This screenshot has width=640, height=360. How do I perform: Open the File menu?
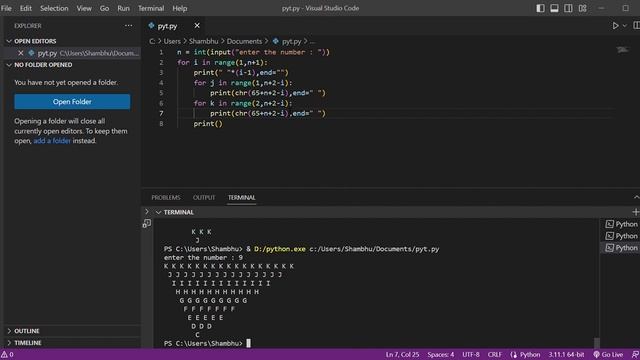point(6,8)
